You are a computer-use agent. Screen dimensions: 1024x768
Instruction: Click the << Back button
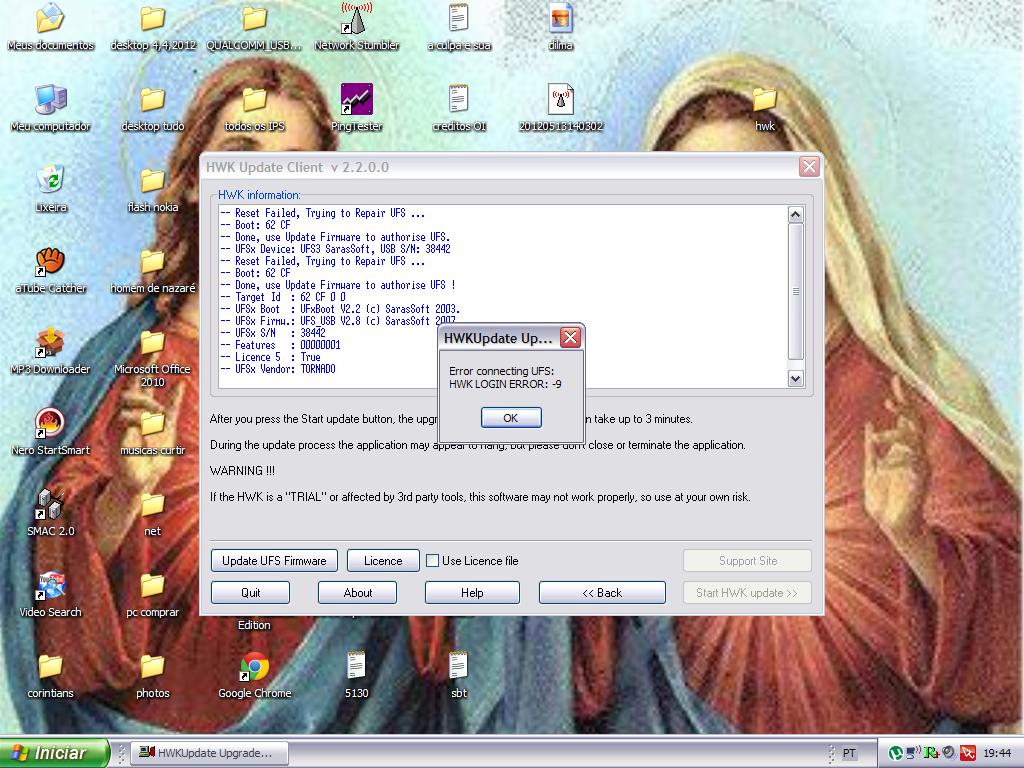point(602,592)
